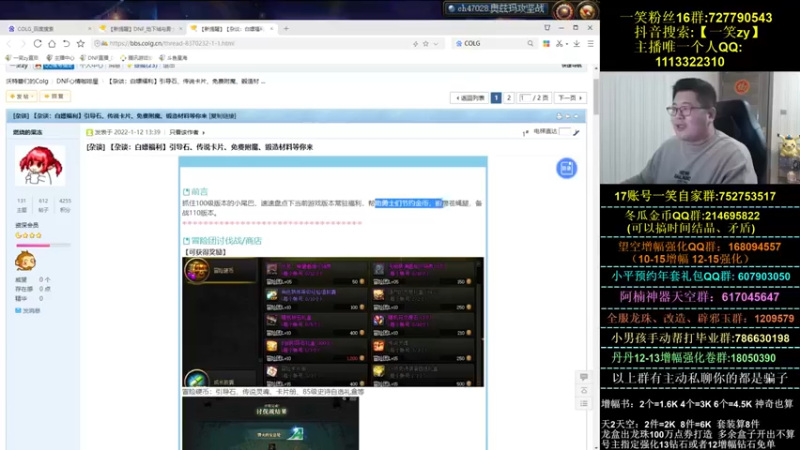Open the 腾讯游戏 bookmark
Viewport: 800px width, 450px height.
(136, 58)
